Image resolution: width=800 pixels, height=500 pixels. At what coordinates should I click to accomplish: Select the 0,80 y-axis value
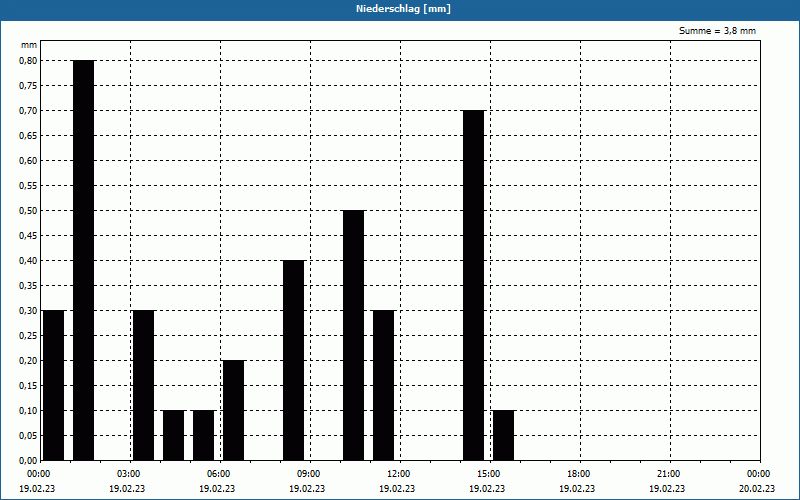point(28,60)
